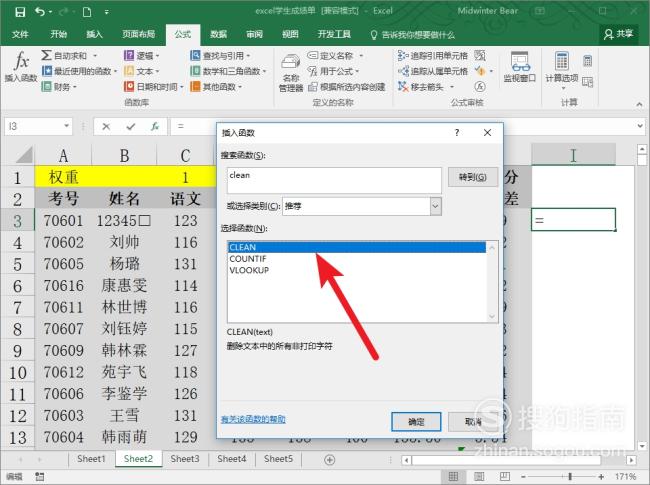
Task: Open the AutoSum (自动求和) sigma icon
Action: coord(46,55)
